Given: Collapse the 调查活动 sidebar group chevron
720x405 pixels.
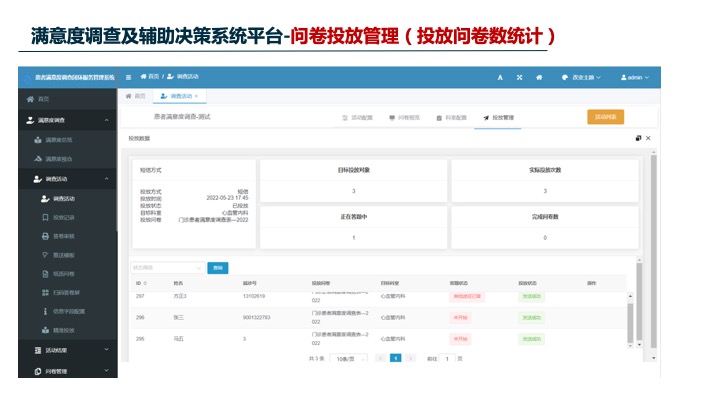Looking at the screenshot, I should click(107, 179).
